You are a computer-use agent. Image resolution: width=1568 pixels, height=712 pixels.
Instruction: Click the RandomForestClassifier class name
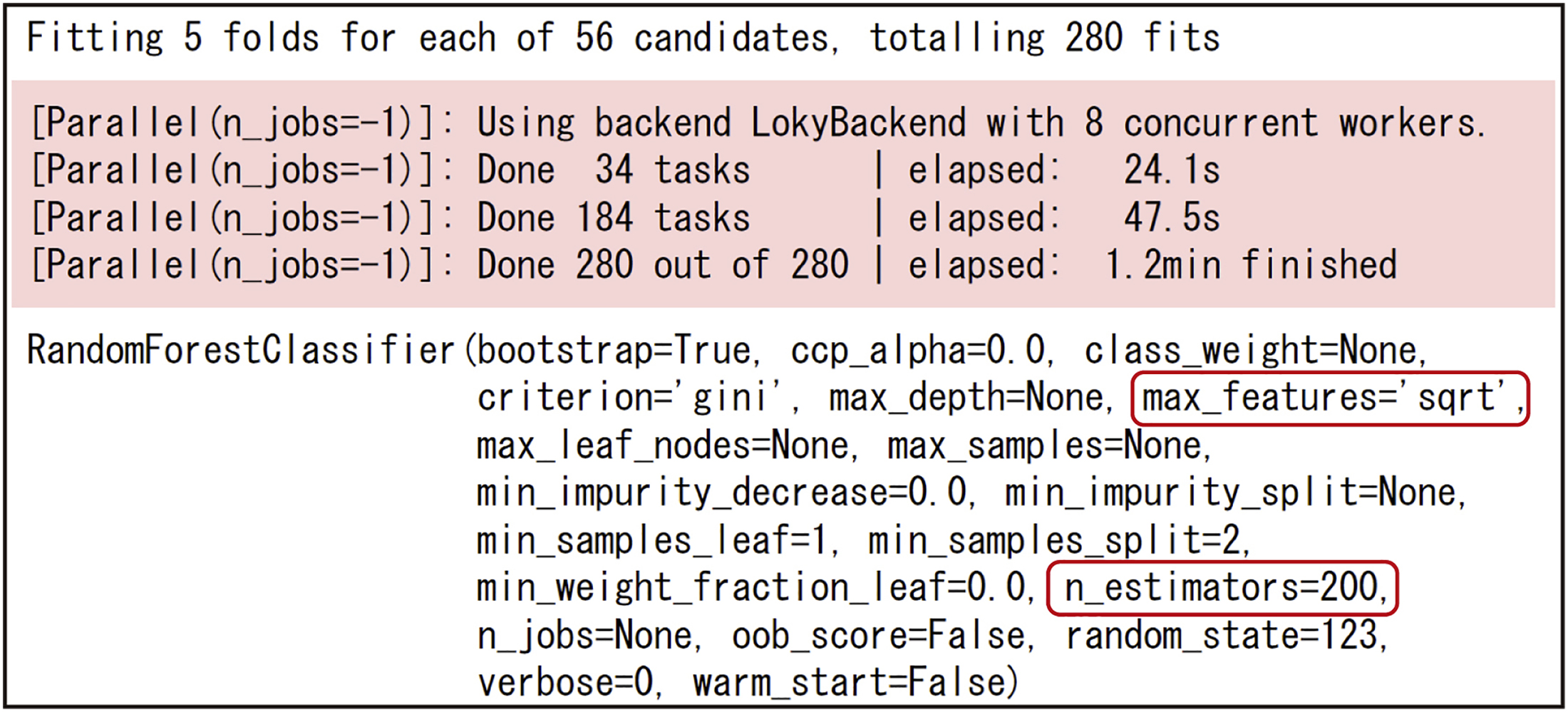point(240,351)
